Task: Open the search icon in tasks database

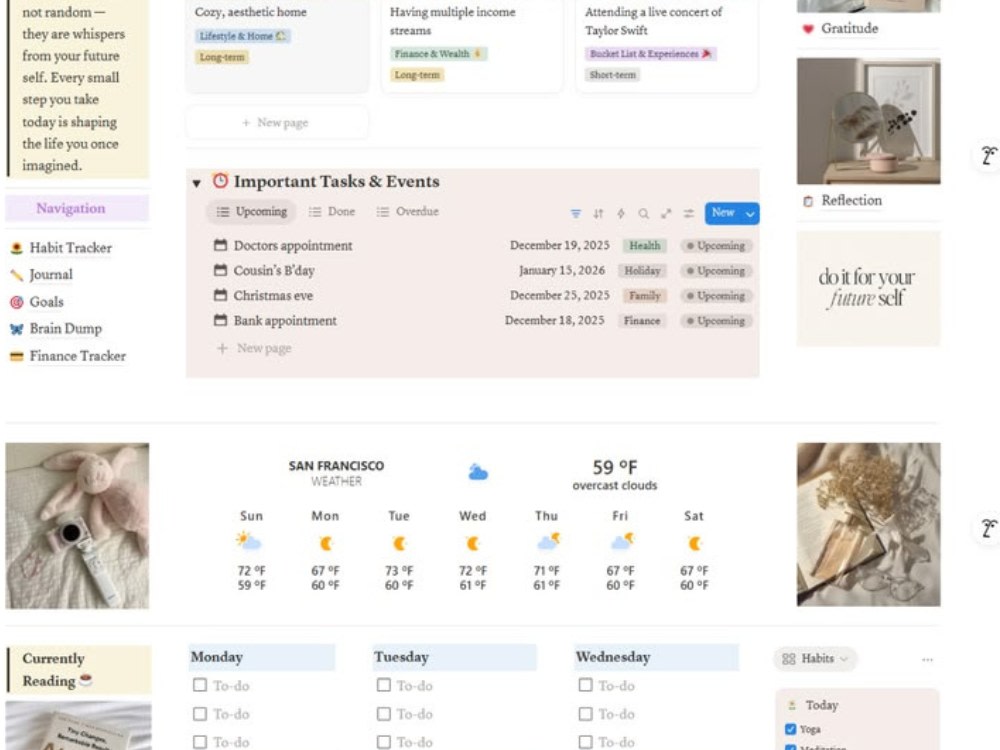Action: pyautogui.click(x=643, y=214)
